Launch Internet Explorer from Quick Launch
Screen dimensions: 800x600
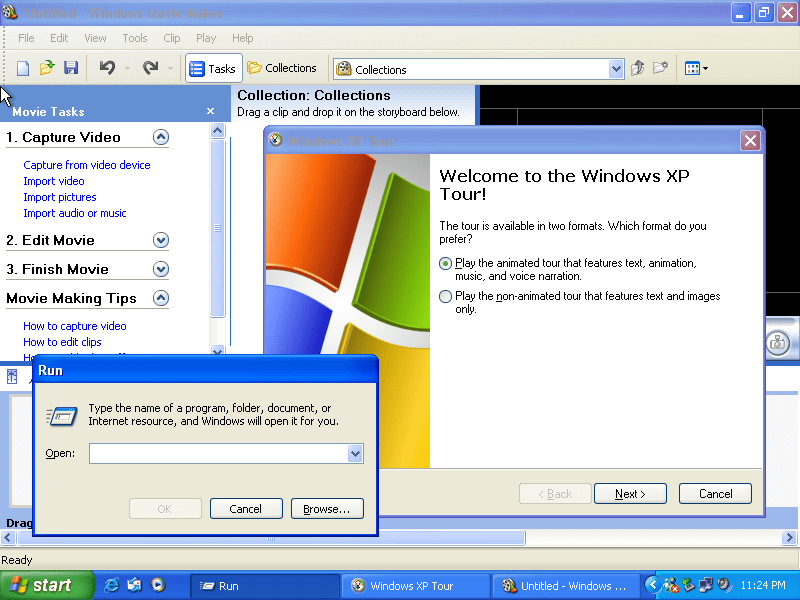(112, 586)
